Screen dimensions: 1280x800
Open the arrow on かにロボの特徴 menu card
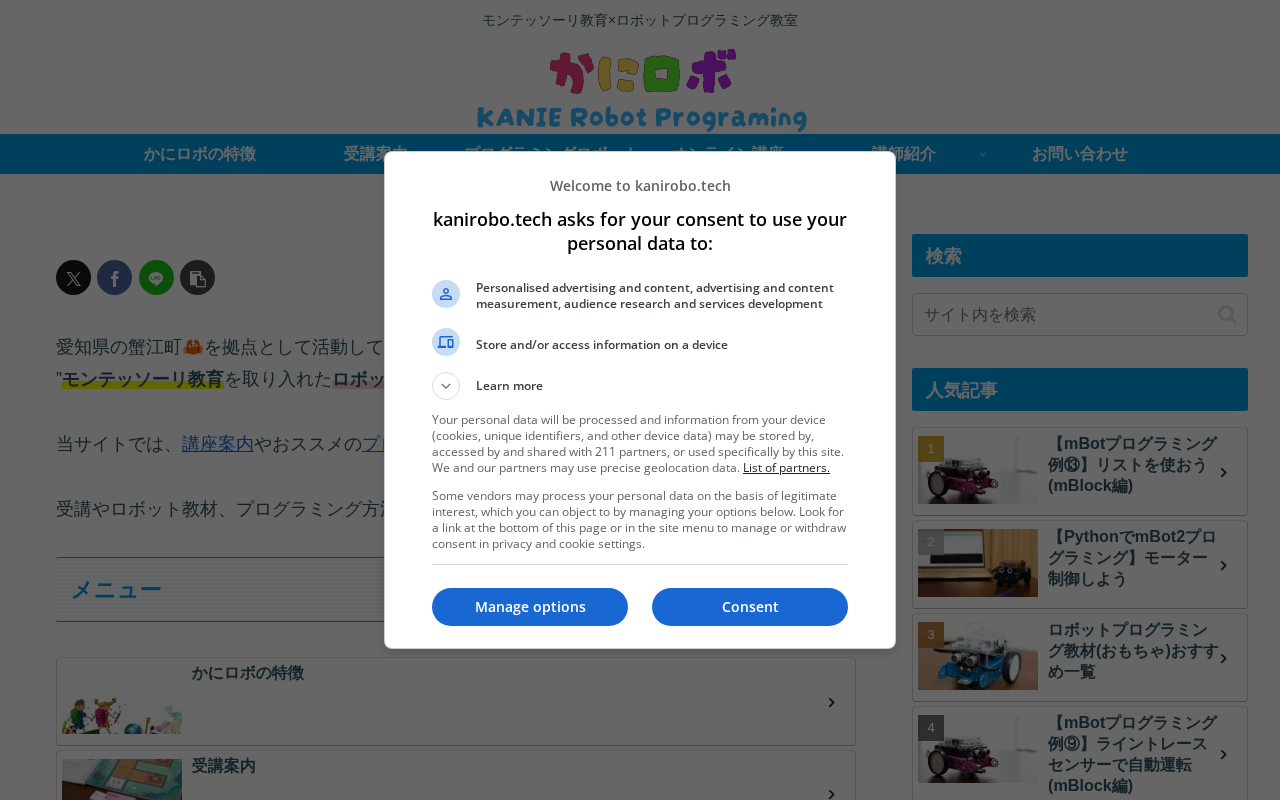[x=831, y=703]
